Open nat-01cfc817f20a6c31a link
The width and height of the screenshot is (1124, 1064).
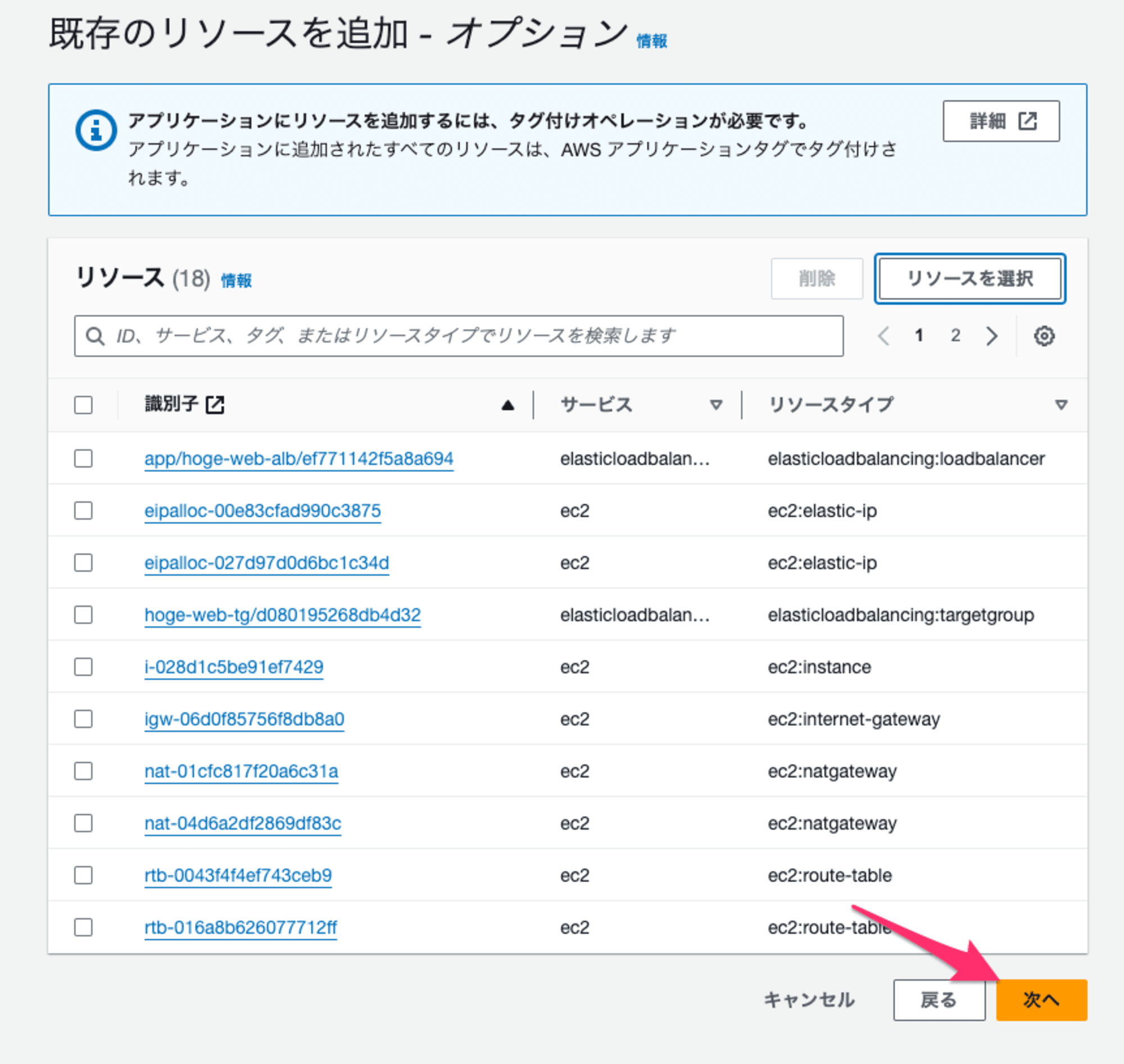241,772
